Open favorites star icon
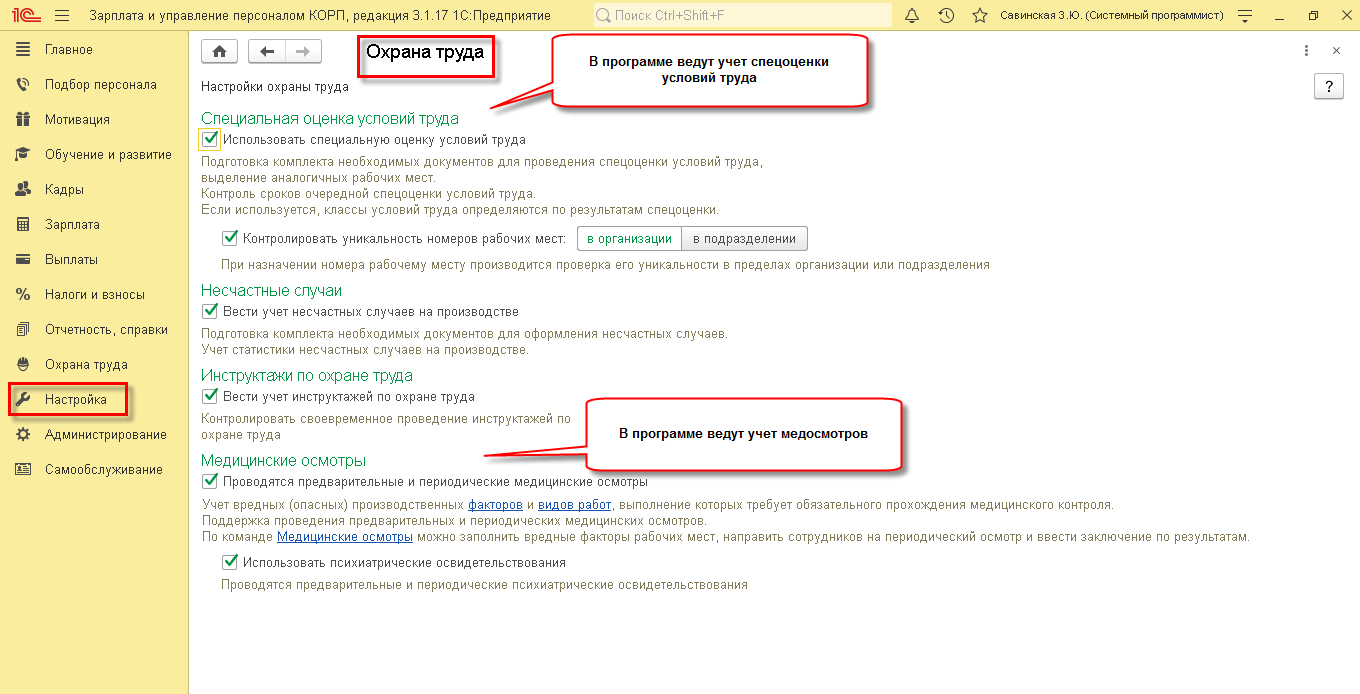 [980, 16]
